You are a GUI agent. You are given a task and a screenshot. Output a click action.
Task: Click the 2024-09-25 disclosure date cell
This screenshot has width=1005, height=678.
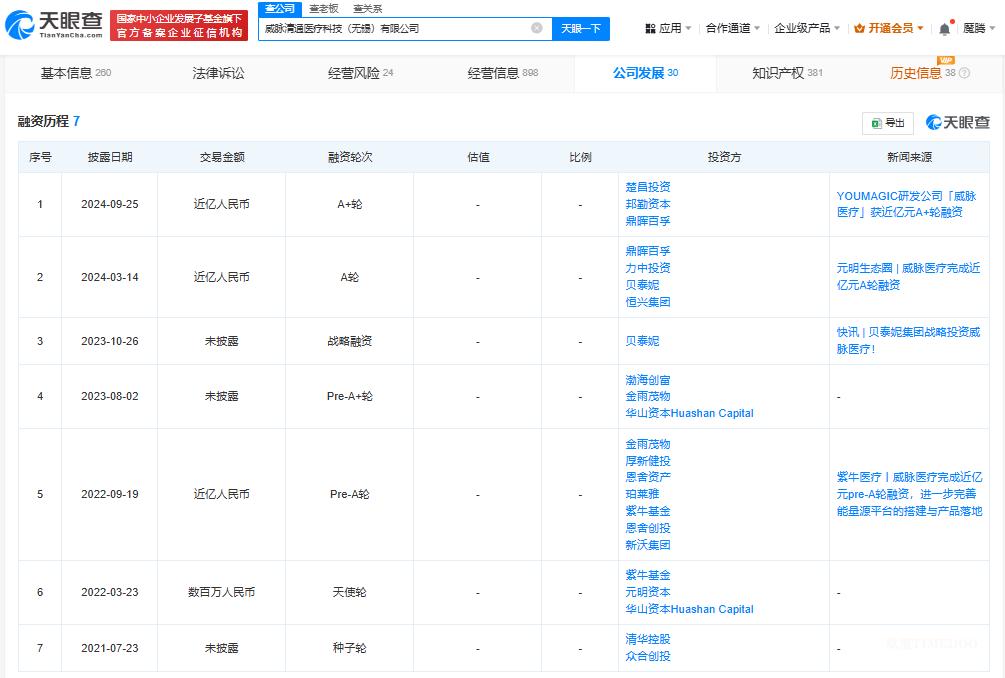pyautogui.click(x=110, y=204)
